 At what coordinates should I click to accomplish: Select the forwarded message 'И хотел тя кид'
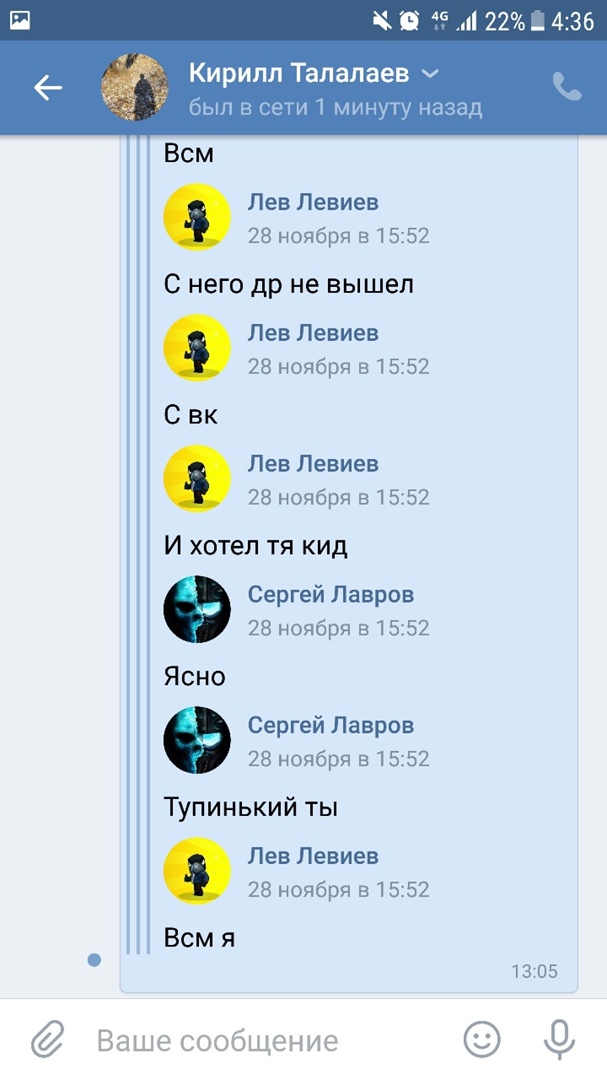256,546
